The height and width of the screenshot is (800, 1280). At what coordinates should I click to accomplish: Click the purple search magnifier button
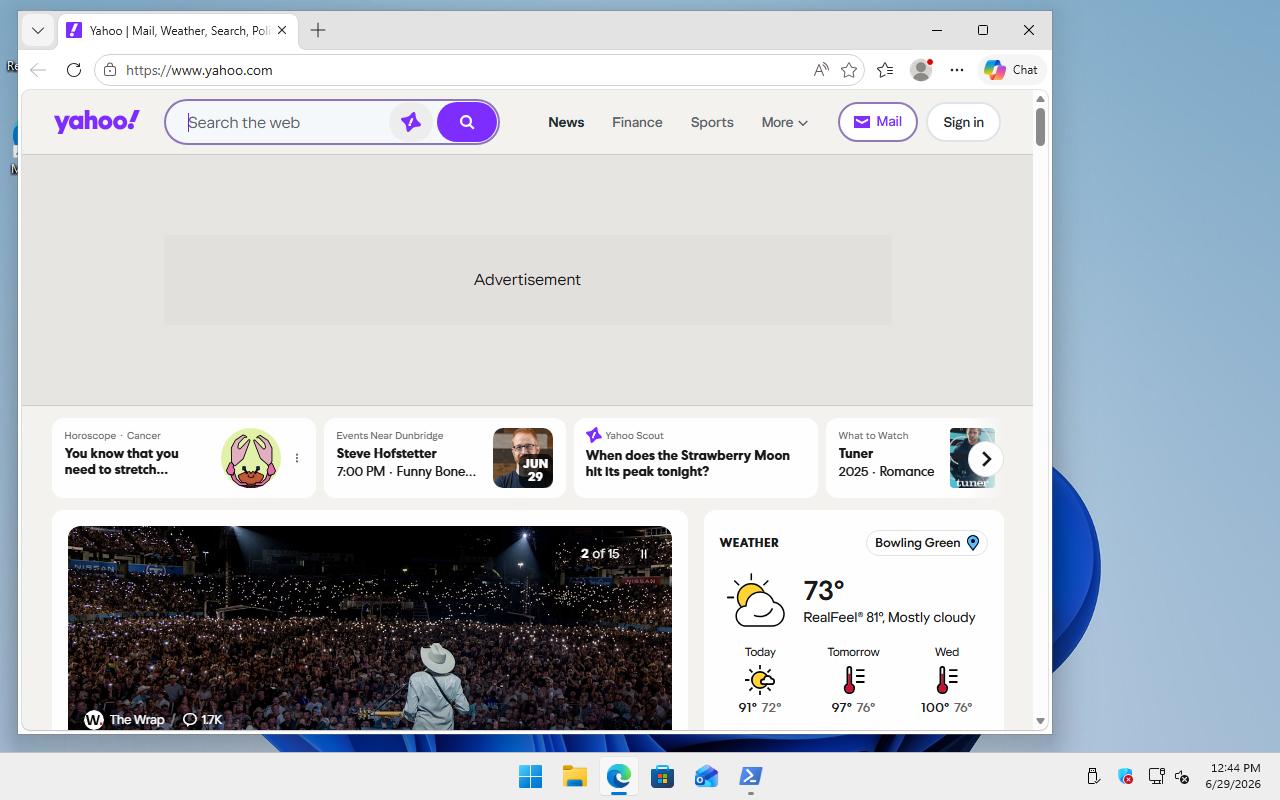point(467,122)
